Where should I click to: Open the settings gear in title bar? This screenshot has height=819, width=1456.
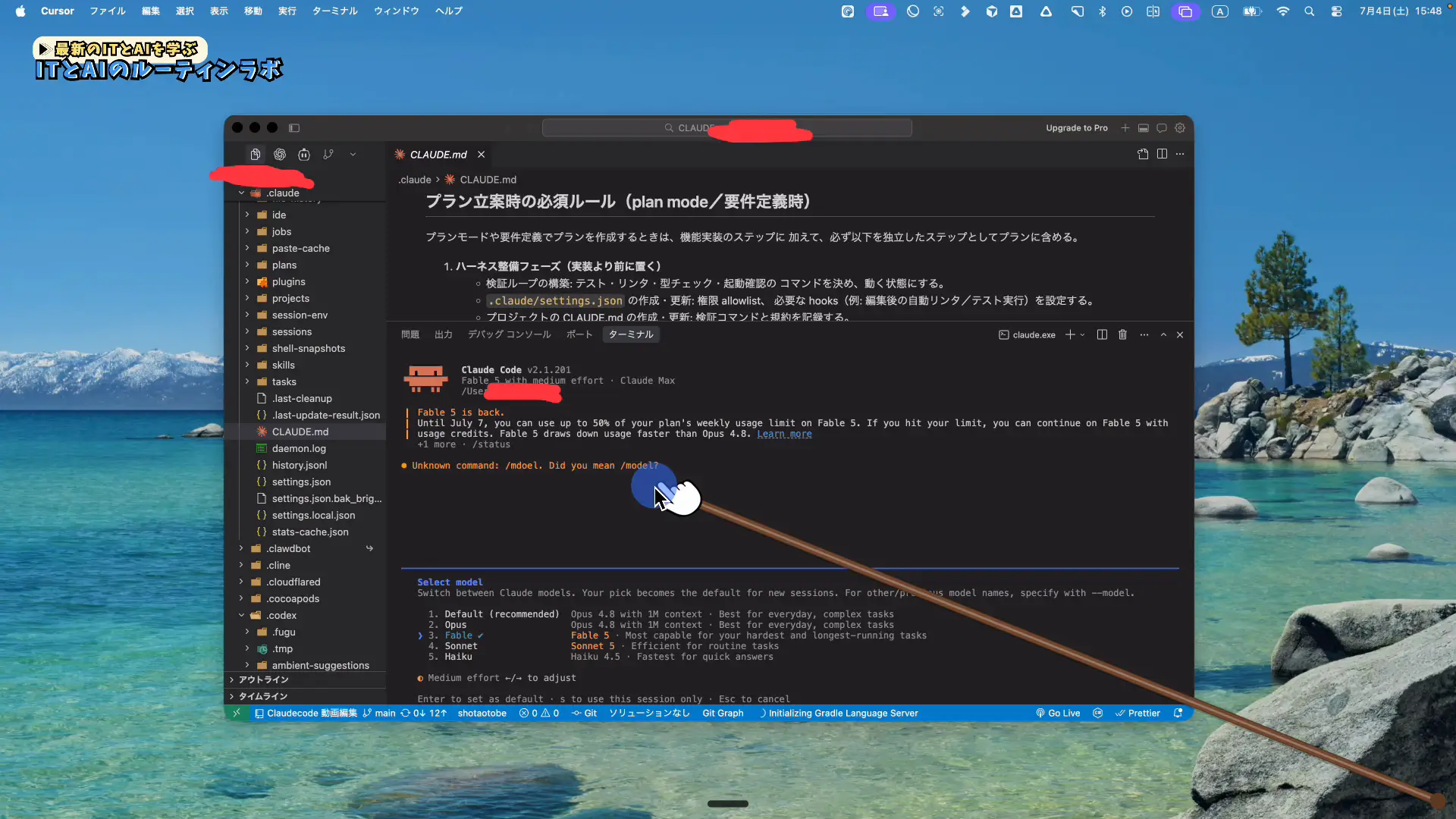[x=1180, y=128]
